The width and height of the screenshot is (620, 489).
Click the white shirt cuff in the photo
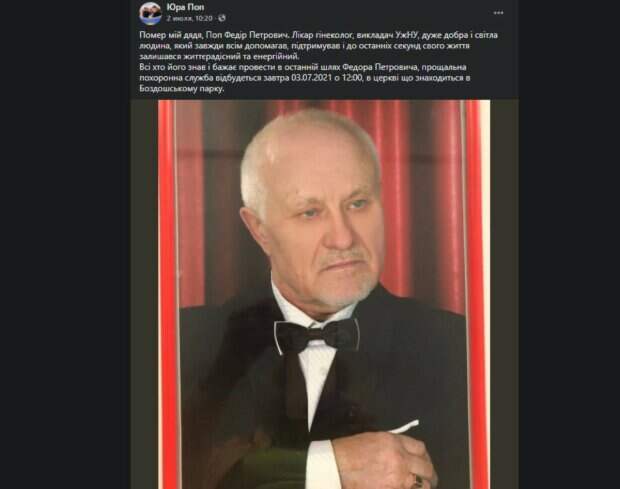pos(322,464)
